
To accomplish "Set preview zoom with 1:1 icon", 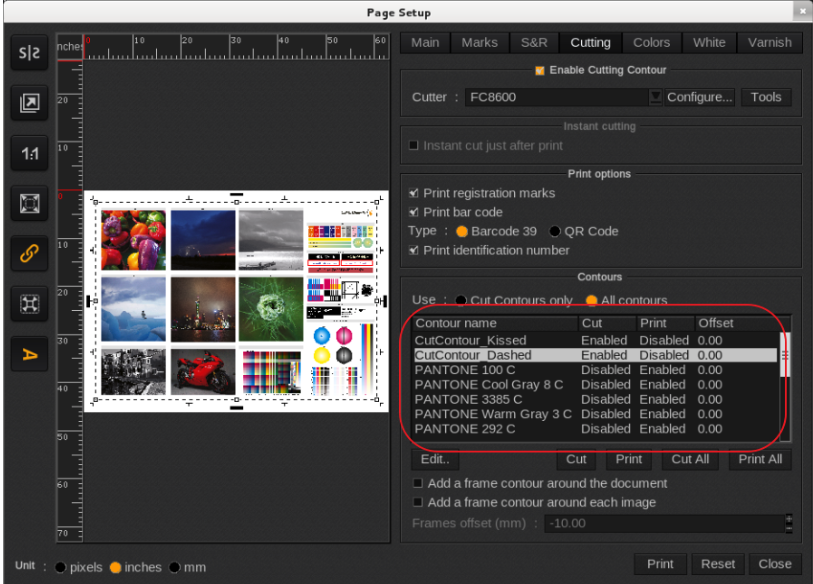I will click(x=26, y=153).
